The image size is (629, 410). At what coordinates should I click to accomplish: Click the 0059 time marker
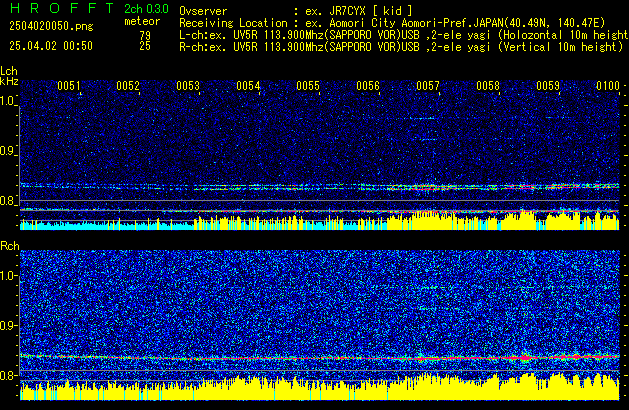[x=548, y=86]
